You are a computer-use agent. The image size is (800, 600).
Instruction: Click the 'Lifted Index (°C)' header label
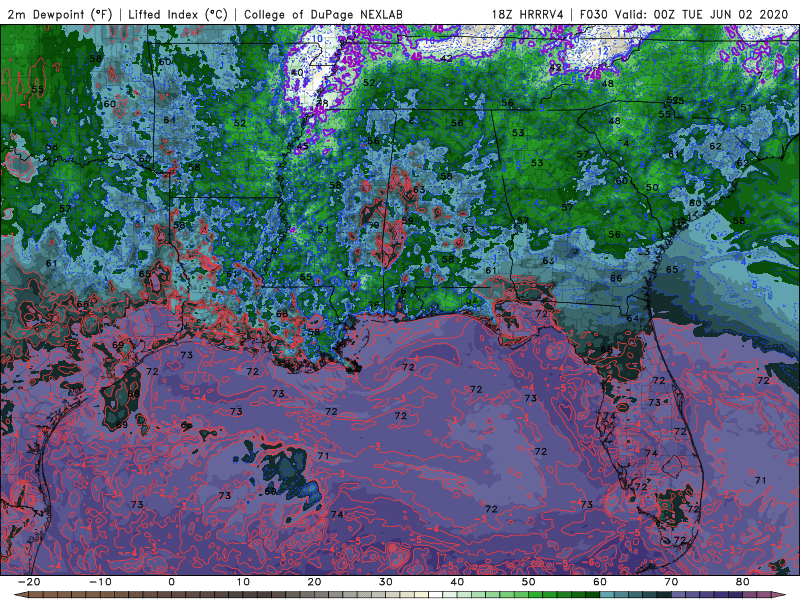click(x=178, y=14)
